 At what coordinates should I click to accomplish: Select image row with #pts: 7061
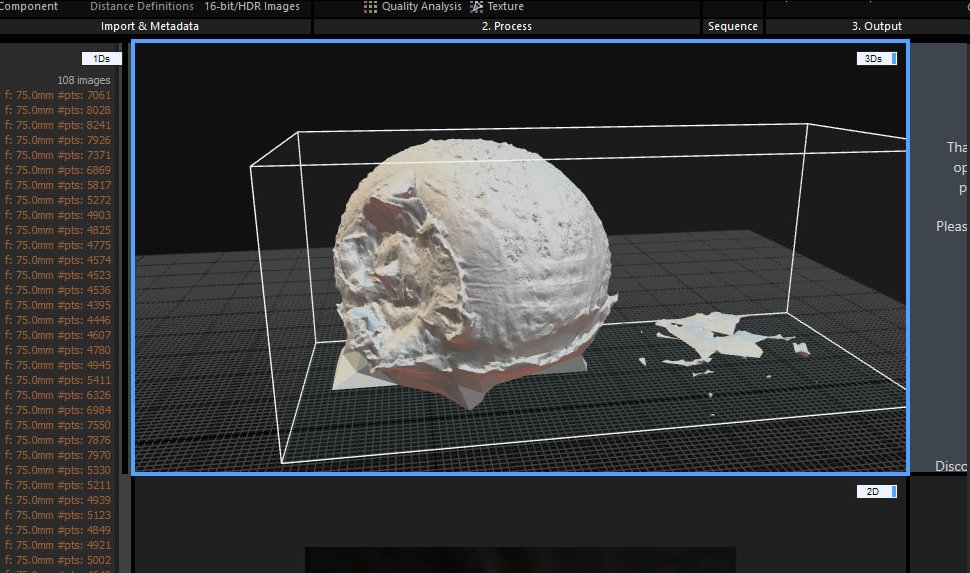tap(58, 95)
